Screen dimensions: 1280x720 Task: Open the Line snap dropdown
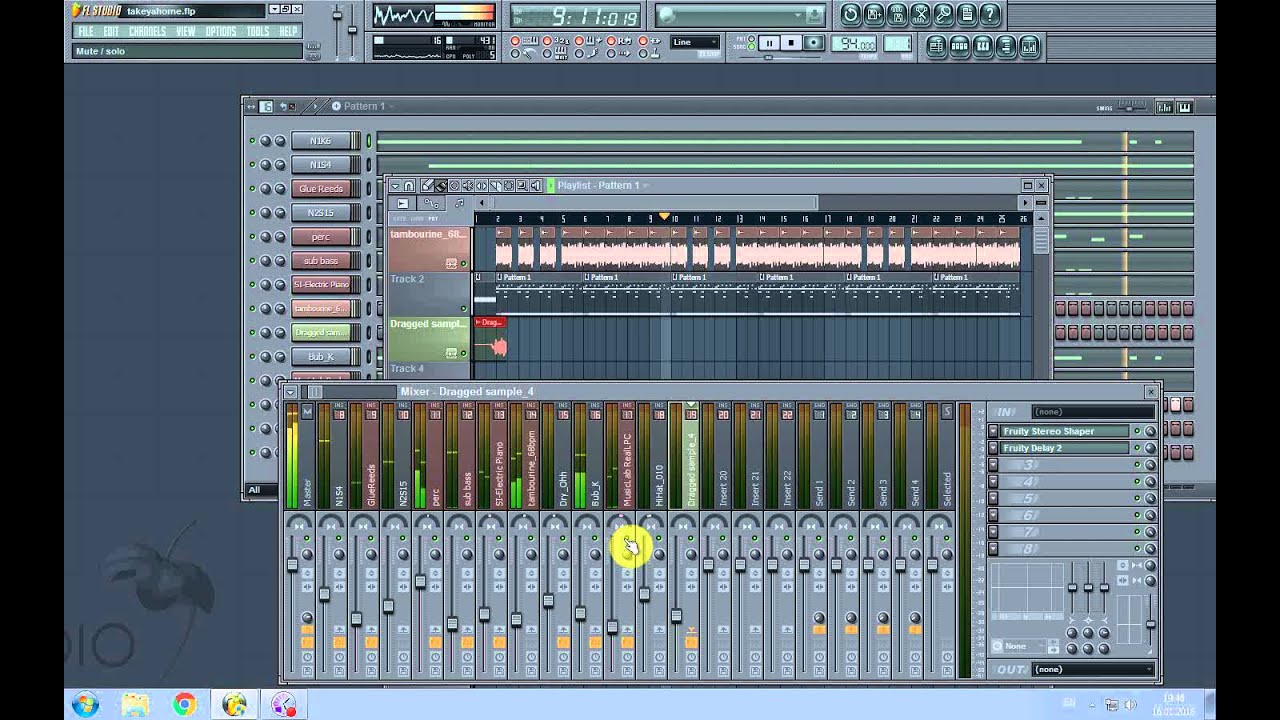tap(695, 42)
